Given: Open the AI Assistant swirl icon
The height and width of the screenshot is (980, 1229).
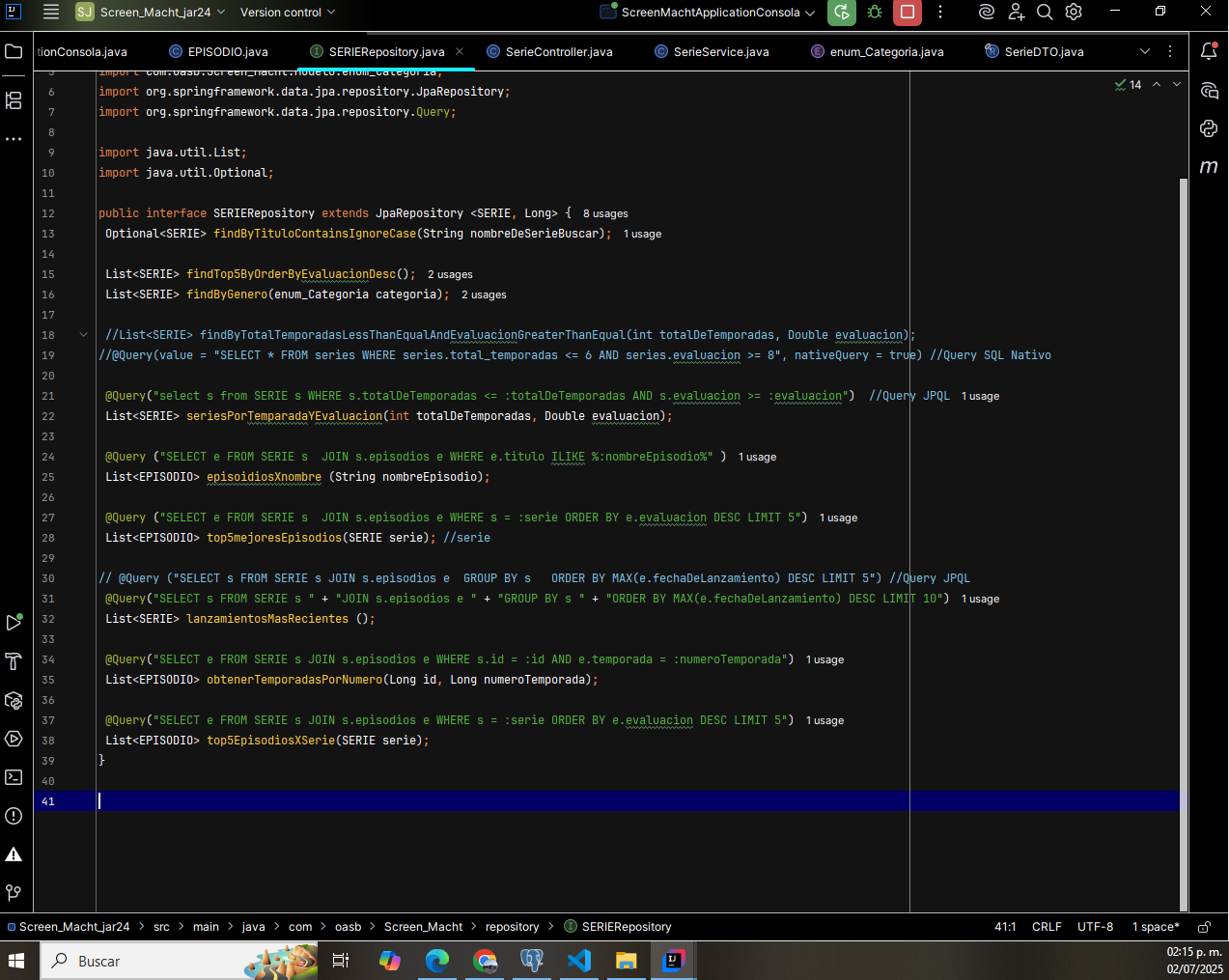Looking at the screenshot, I should click(x=986, y=13).
